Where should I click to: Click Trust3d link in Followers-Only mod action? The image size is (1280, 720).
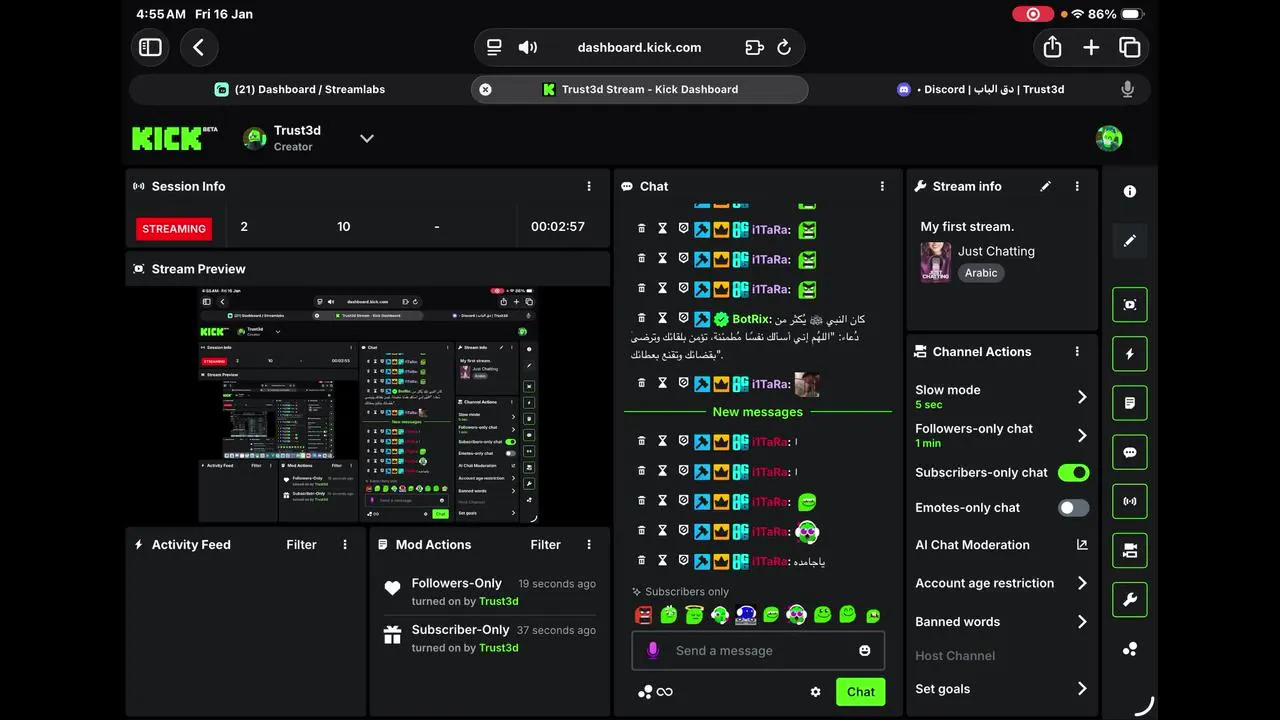point(498,601)
